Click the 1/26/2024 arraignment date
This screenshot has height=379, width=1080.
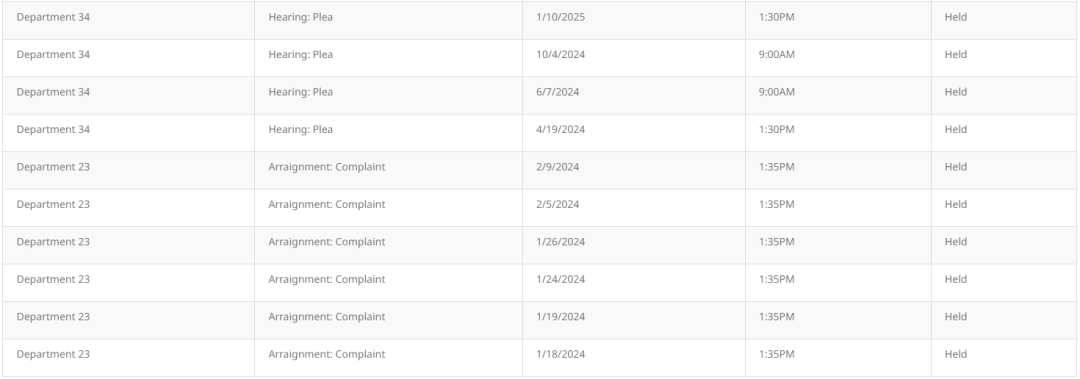coord(560,242)
